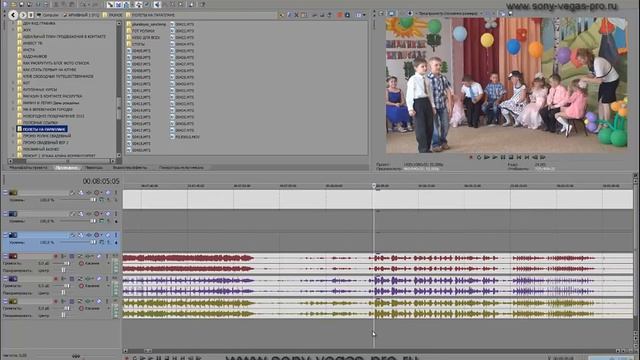Click the New project icon in main toolbar

click(x=5, y=4)
